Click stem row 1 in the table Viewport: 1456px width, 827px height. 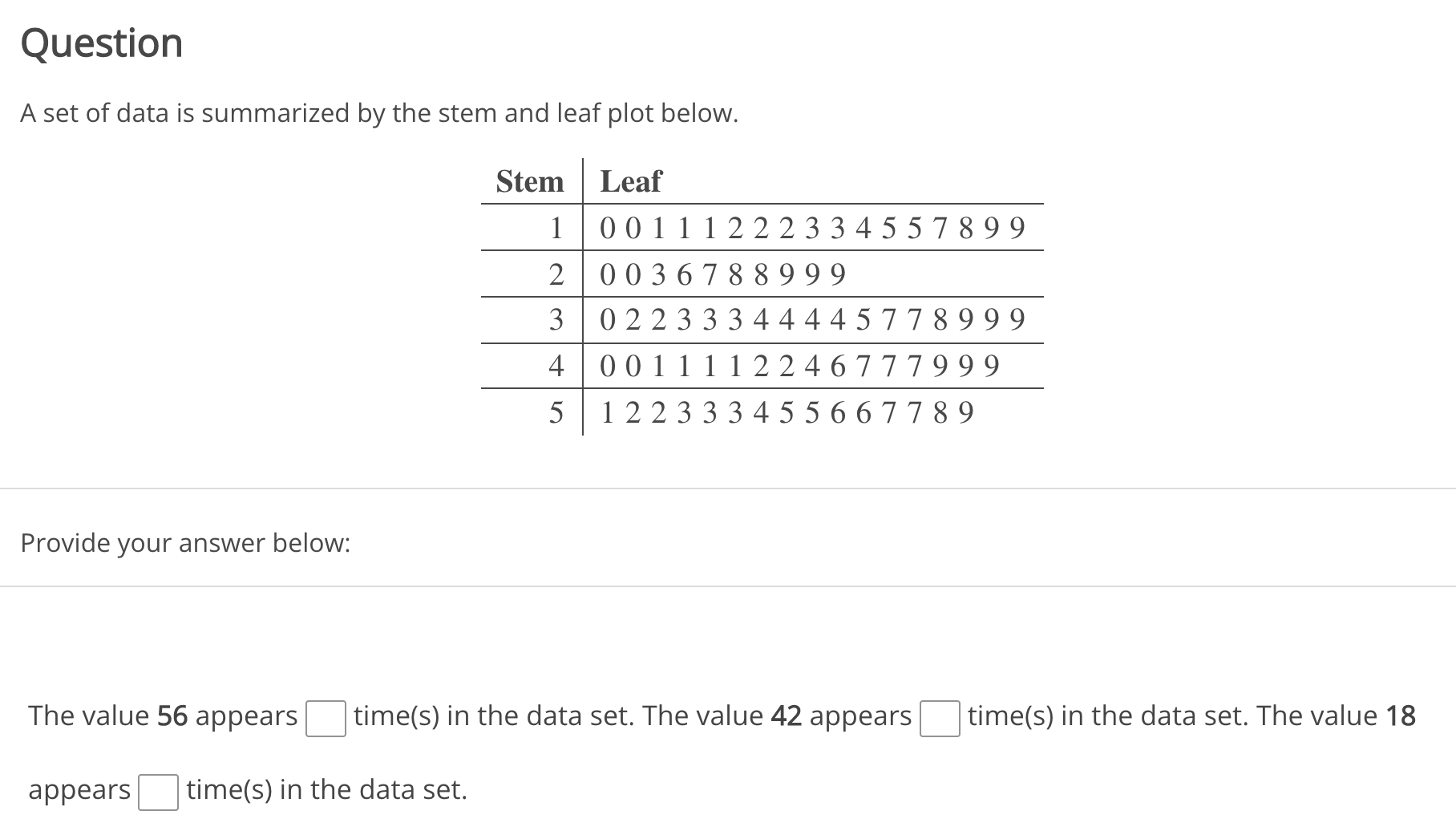[x=556, y=228]
